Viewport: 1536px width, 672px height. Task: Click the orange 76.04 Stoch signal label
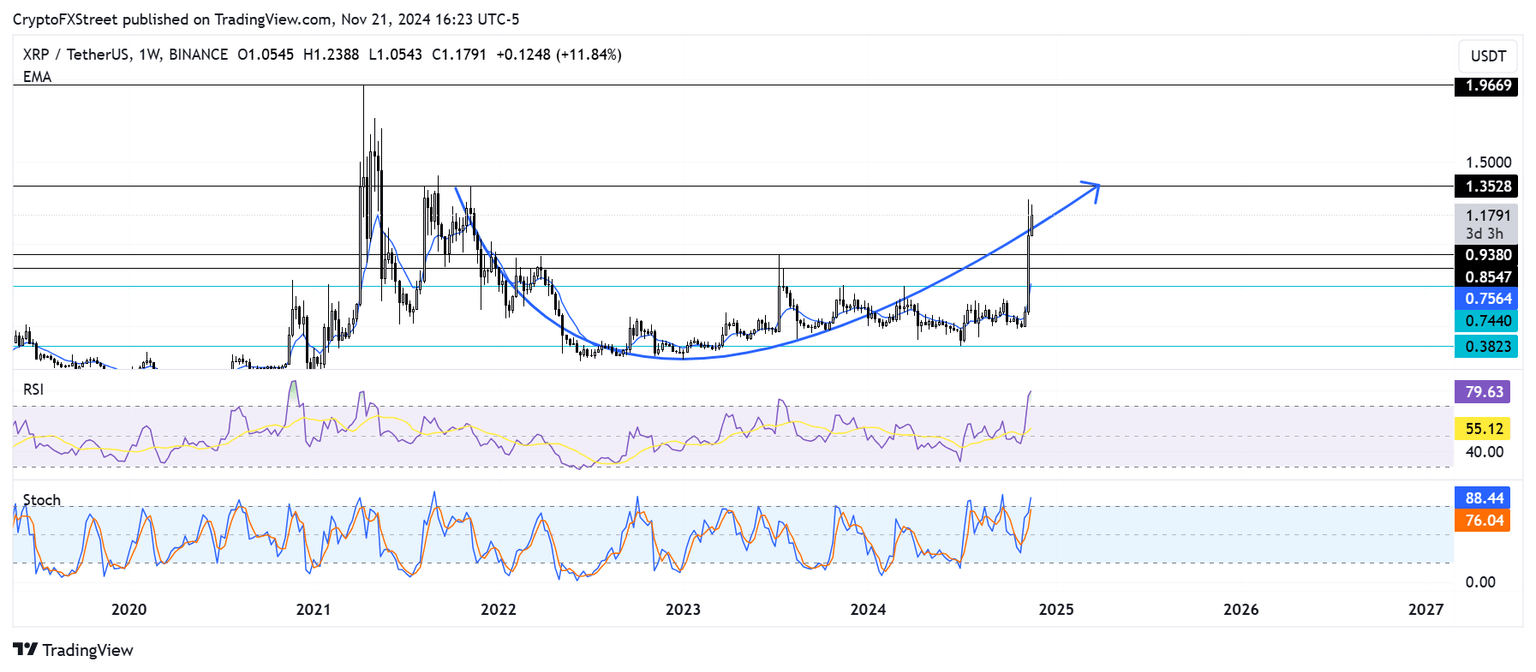(x=1486, y=520)
